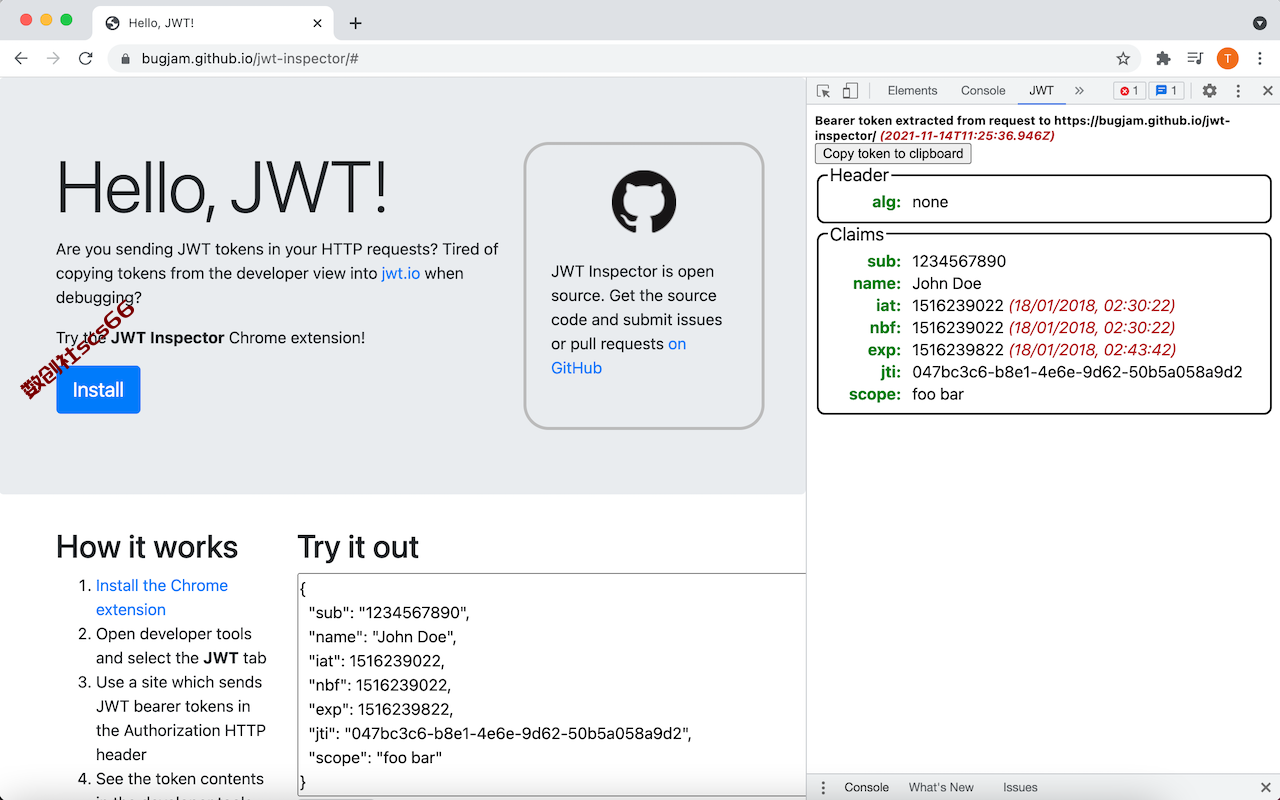Toggle the device toolbar in DevTools
The height and width of the screenshot is (800, 1280).
point(850,91)
